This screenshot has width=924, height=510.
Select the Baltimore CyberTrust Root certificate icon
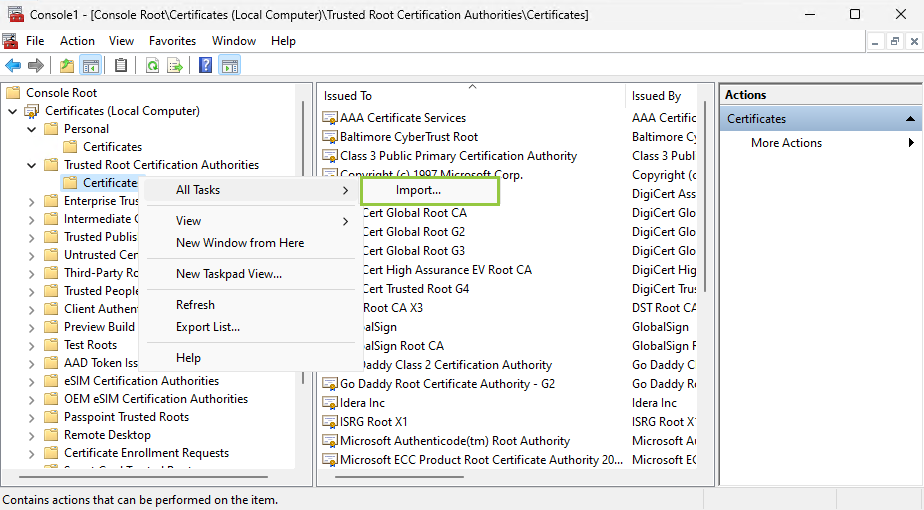[x=330, y=137]
